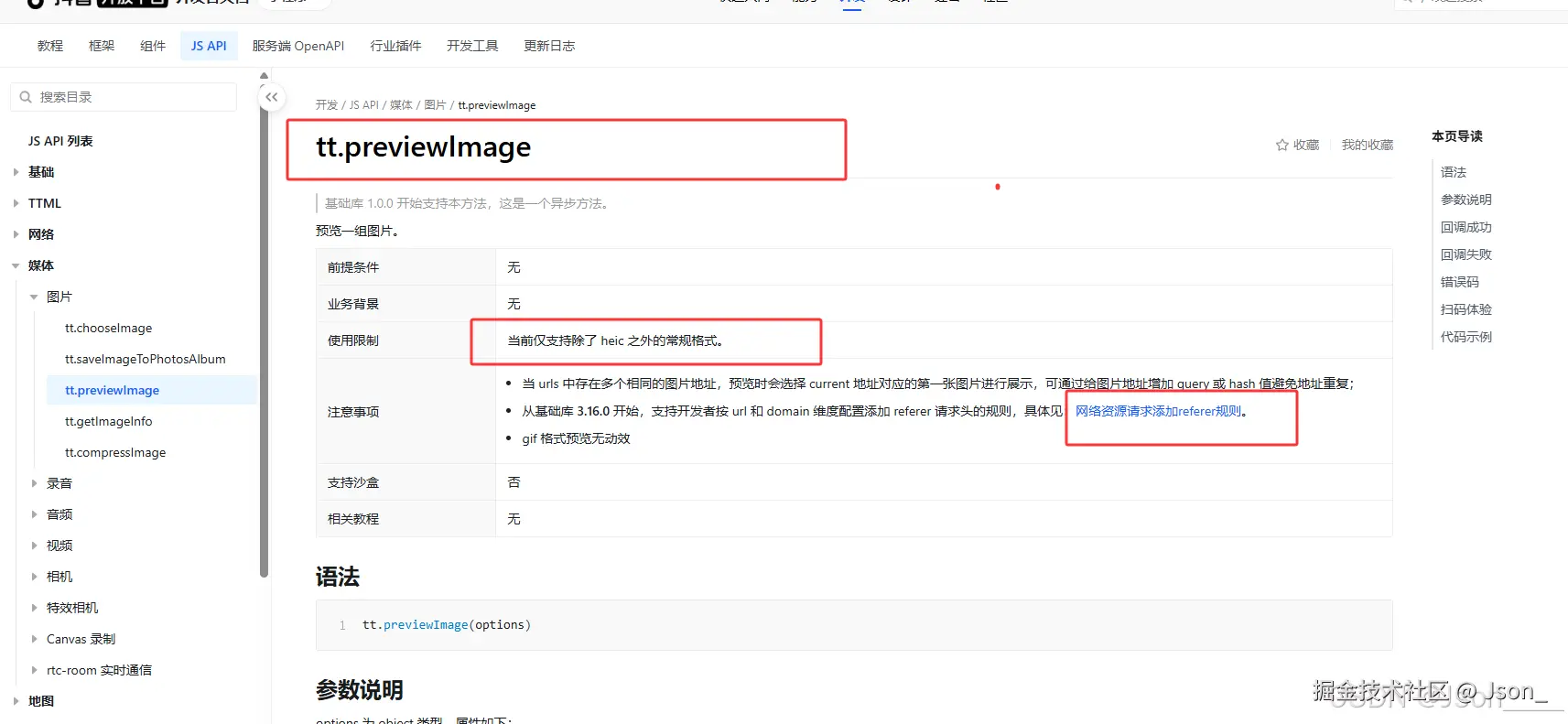Click the 使用限制 table cell
Image resolution: width=1568 pixels, height=724 pixels.
point(406,340)
